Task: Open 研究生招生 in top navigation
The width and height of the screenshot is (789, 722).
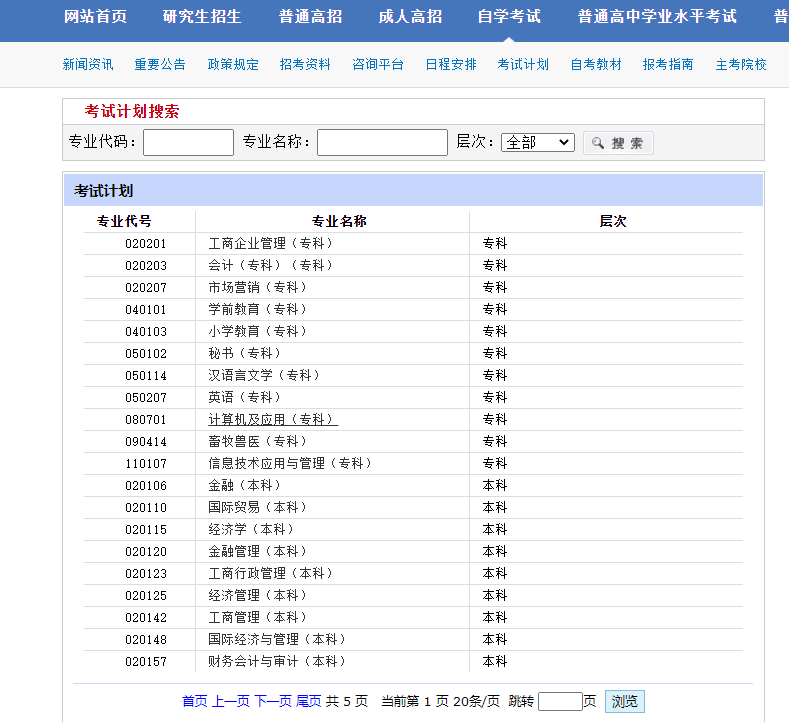Action: click(x=202, y=17)
